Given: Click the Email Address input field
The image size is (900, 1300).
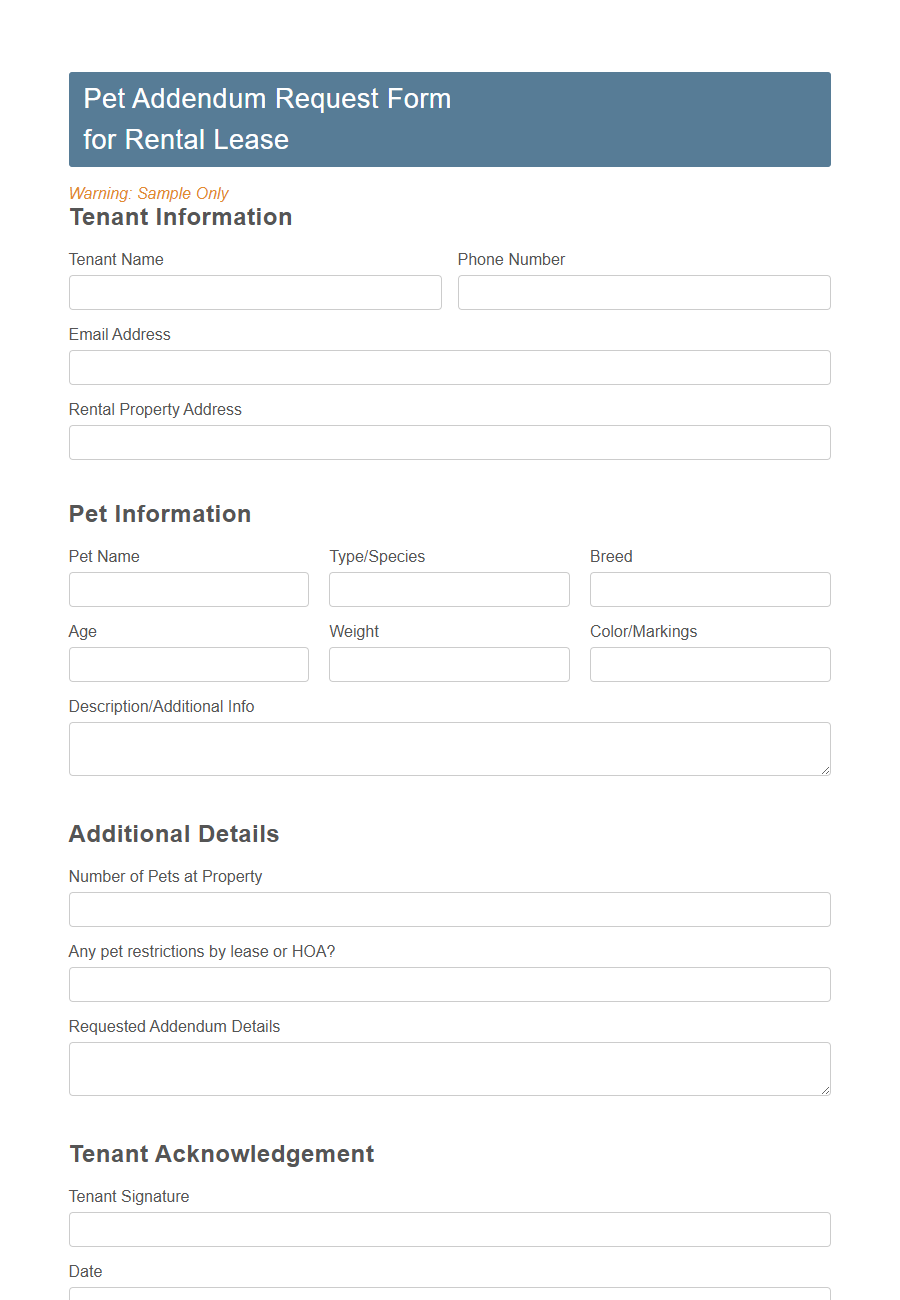Looking at the screenshot, I should (449, 367).
